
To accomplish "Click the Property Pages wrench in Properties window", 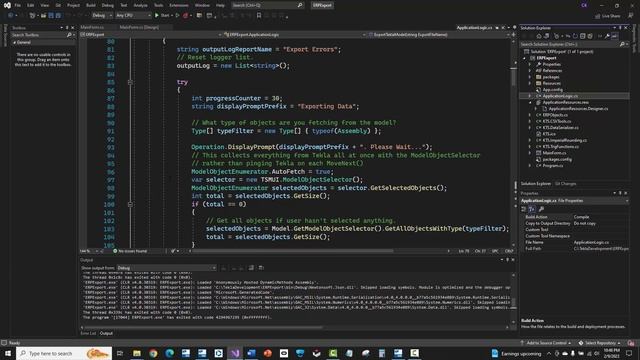I will [x=541, y=209].
